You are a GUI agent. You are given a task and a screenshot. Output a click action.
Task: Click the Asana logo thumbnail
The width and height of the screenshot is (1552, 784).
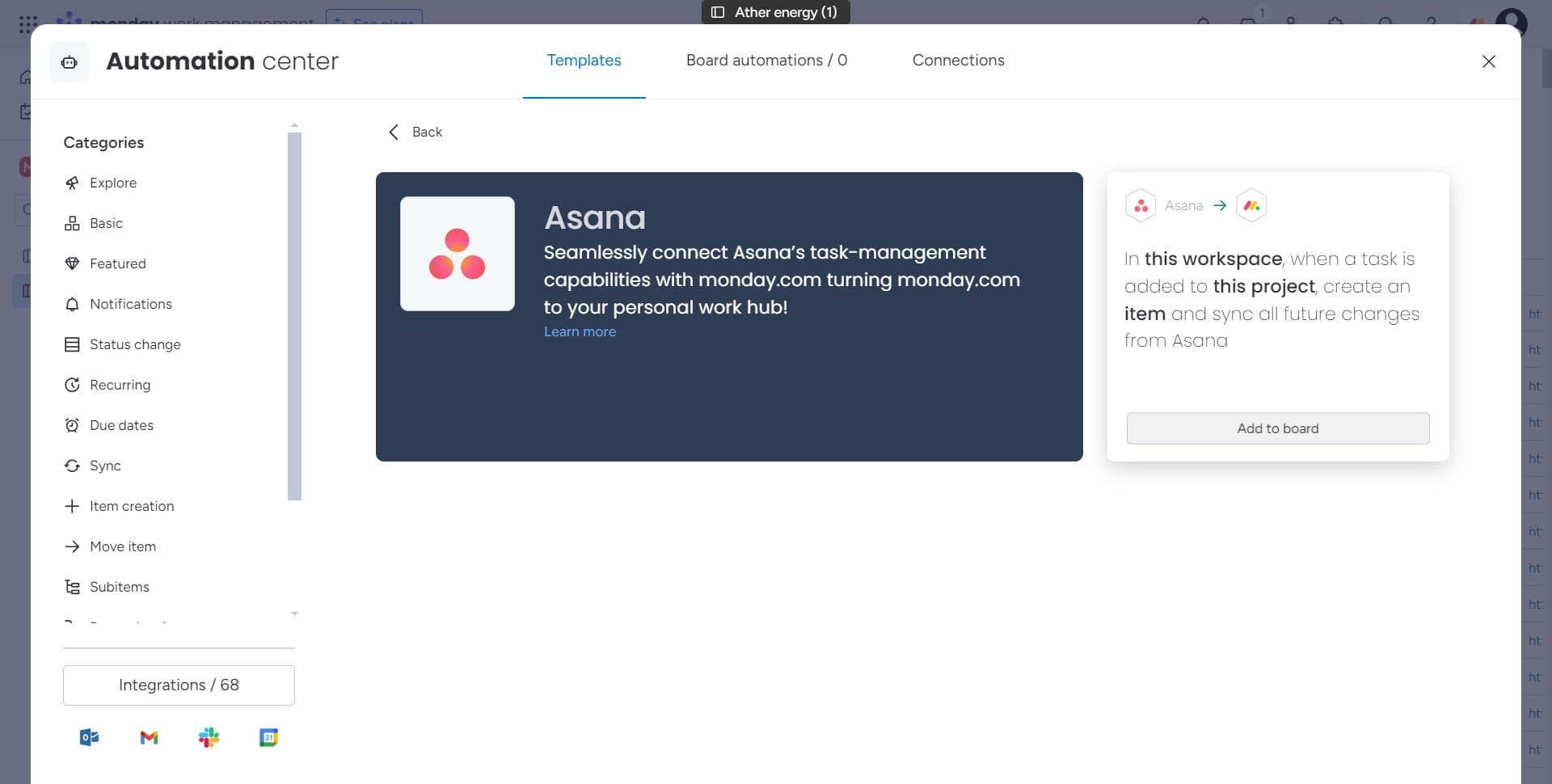[458, 254]
